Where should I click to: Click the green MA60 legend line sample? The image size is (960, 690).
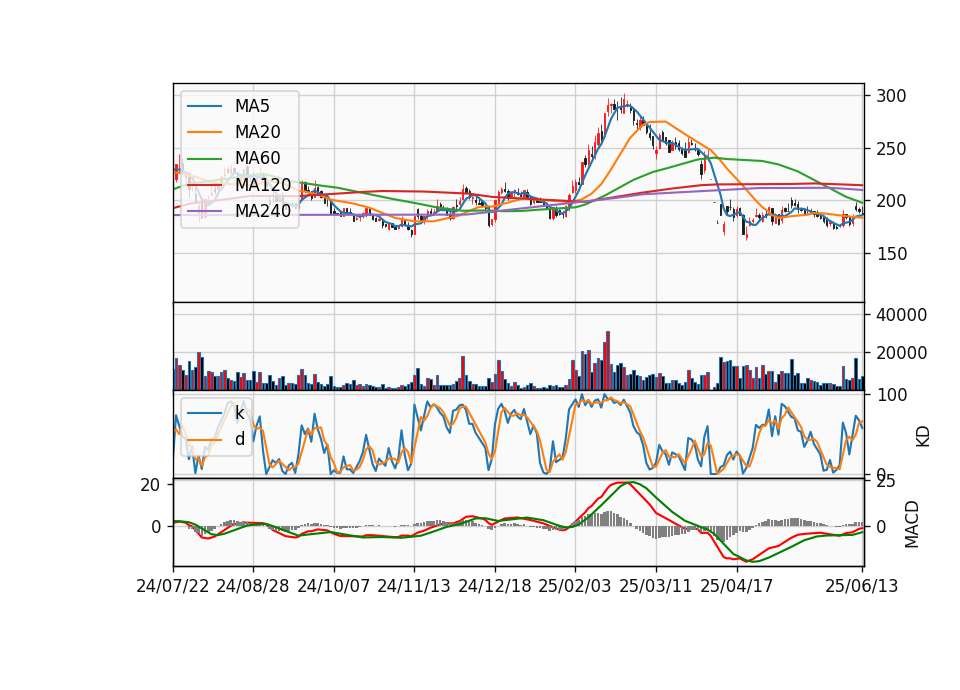[204, 159]
